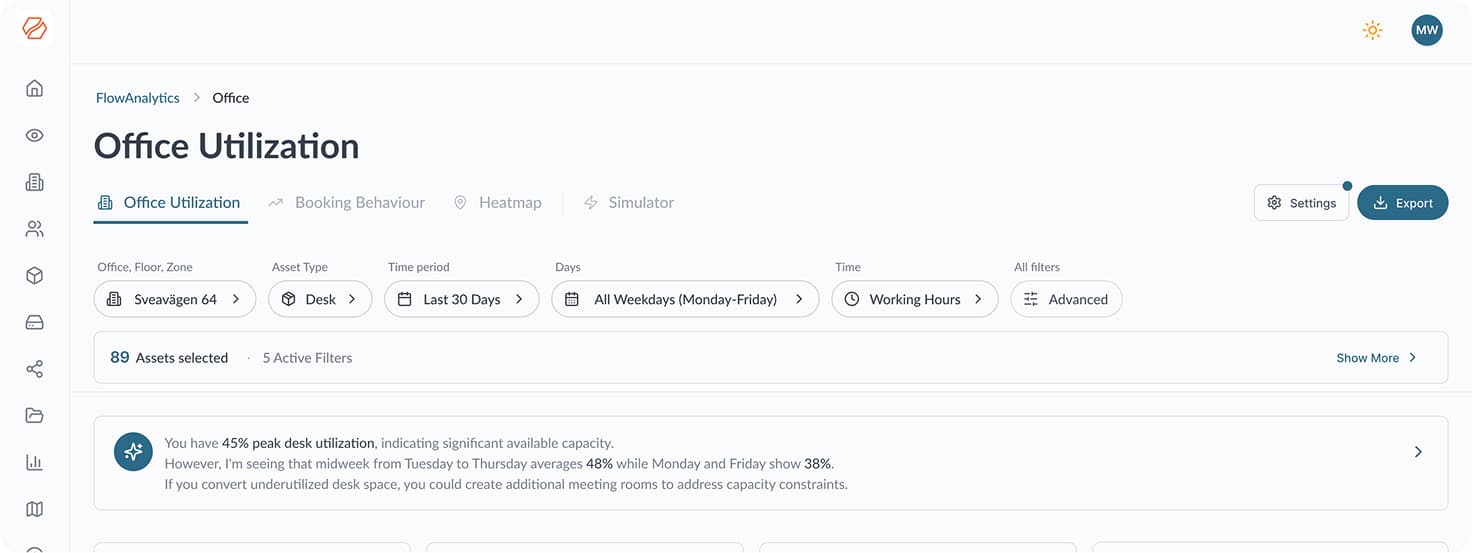The image size is (1472, 553).
Task: Open the map sidebar icon
Action: pos(35,509)
